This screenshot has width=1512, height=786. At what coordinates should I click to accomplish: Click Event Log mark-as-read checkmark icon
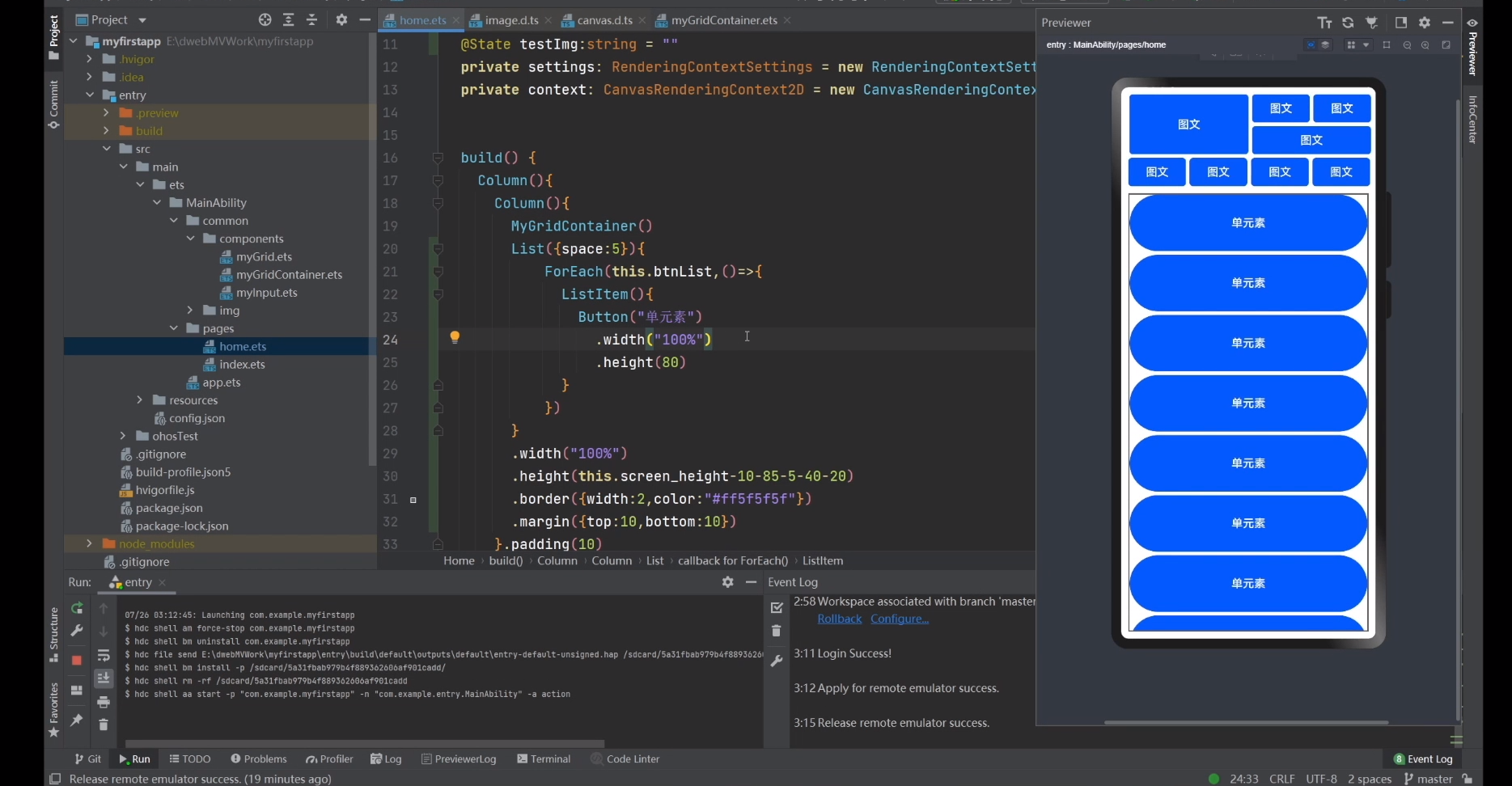pos(777,607)
